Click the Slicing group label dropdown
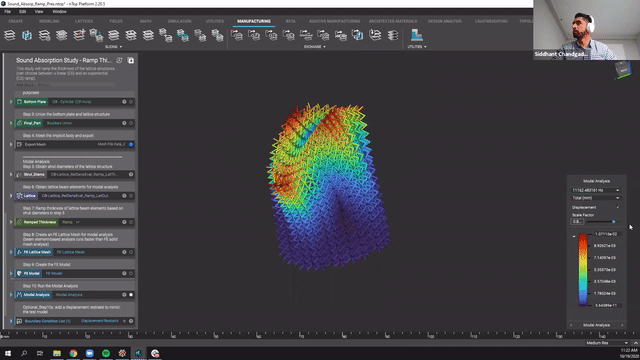The width and height of the screenshot is (640, 360). (113, 47)
